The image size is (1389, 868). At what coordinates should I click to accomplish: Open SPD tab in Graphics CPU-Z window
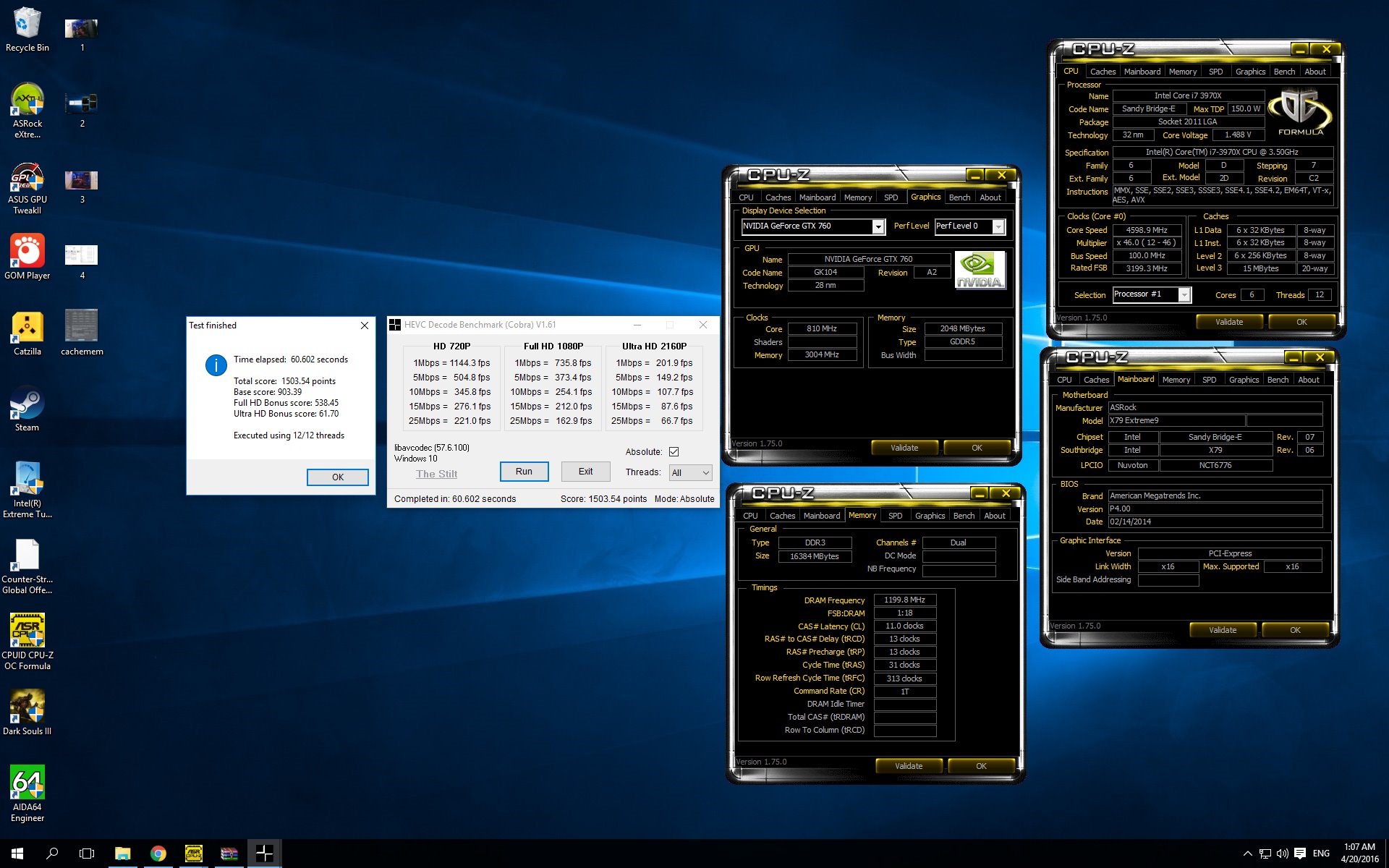(891, 197)
